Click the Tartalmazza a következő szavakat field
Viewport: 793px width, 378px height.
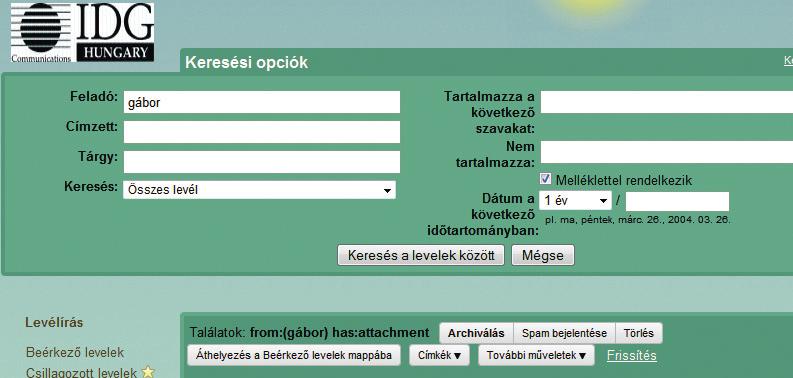[667, 102]
